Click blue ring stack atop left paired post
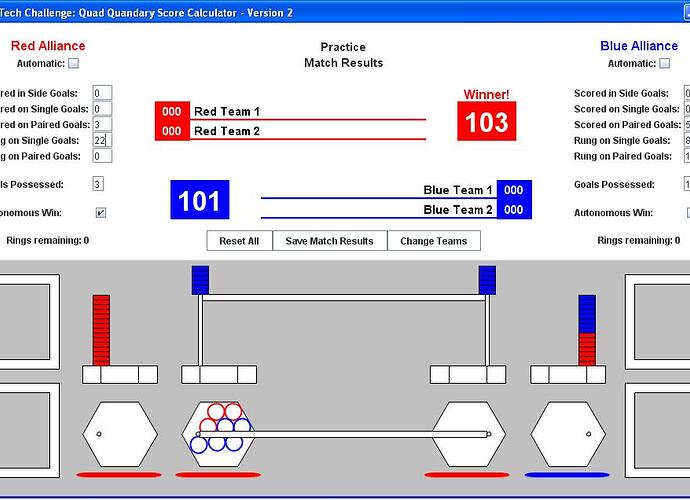Image resolution: width=690 pixels, height=500 pixels. coord(200,280)
